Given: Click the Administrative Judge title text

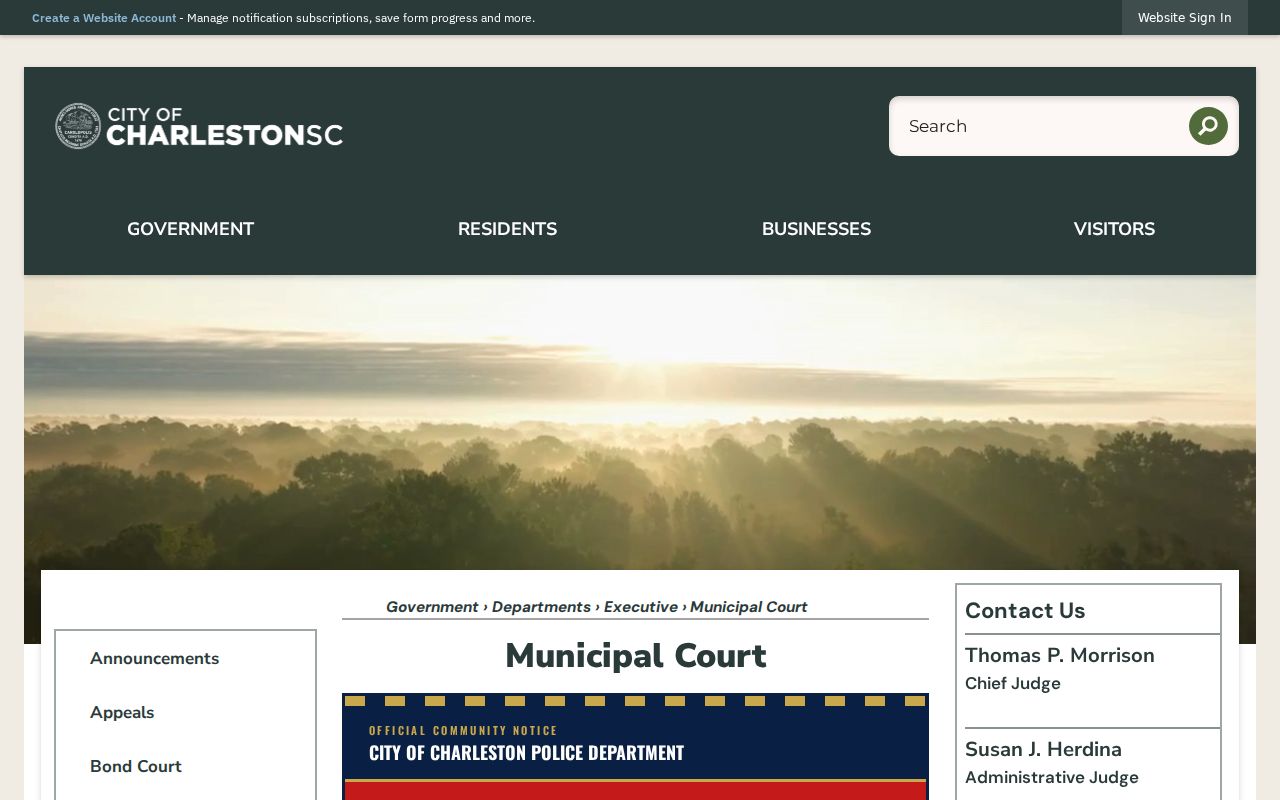Looking at the screenshot, I should coord(1052,777).
